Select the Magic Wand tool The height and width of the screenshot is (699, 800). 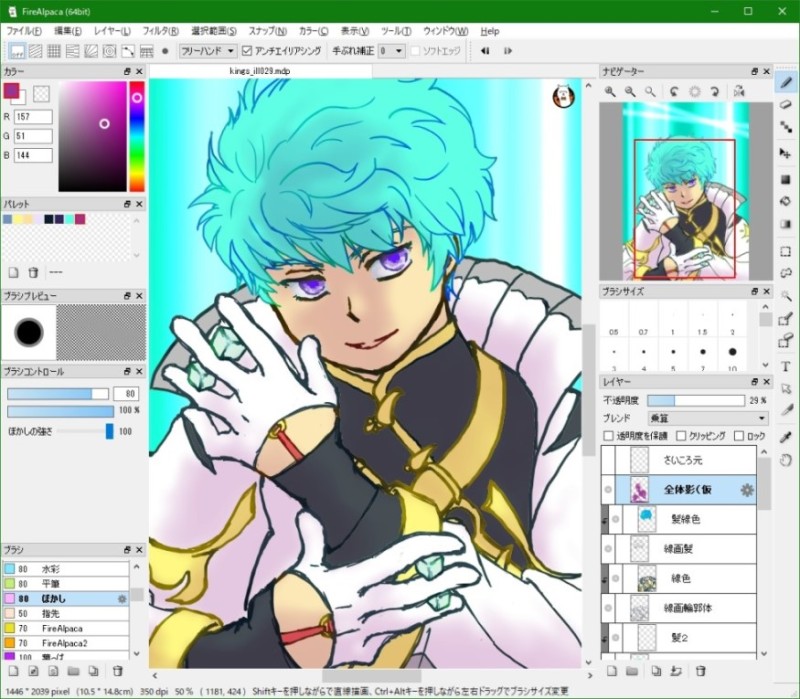pos(786,295)
